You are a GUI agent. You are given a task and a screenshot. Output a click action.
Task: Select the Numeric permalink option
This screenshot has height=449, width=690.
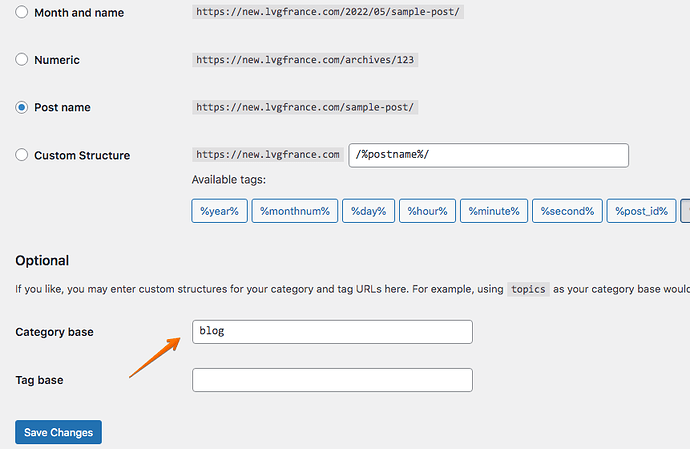(22, 59)
